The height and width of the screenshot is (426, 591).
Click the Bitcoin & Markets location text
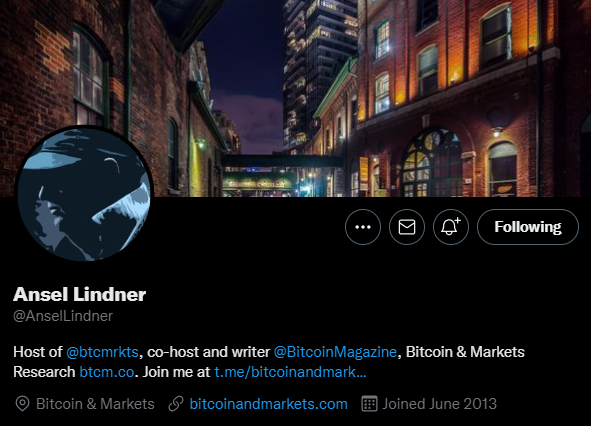coord(95,404)
